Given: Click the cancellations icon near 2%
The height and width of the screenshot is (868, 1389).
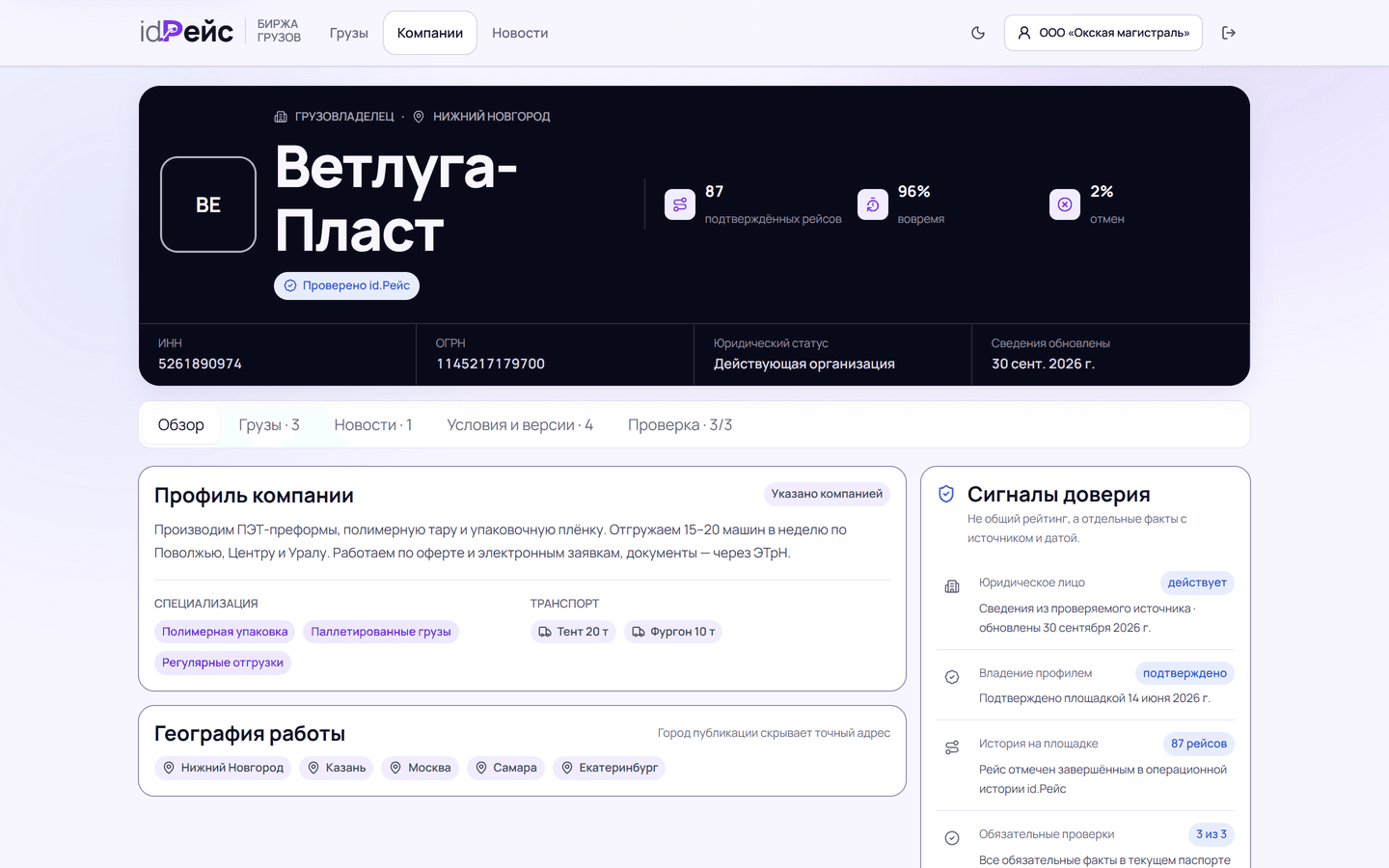Looking at the screenshot, I should point(1065,204).
